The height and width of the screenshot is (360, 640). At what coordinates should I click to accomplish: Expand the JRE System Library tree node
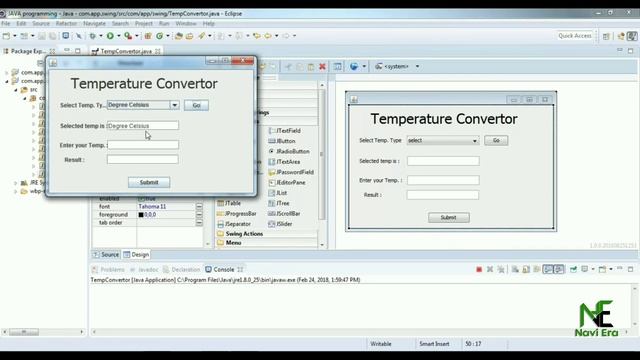click(16, 183)
